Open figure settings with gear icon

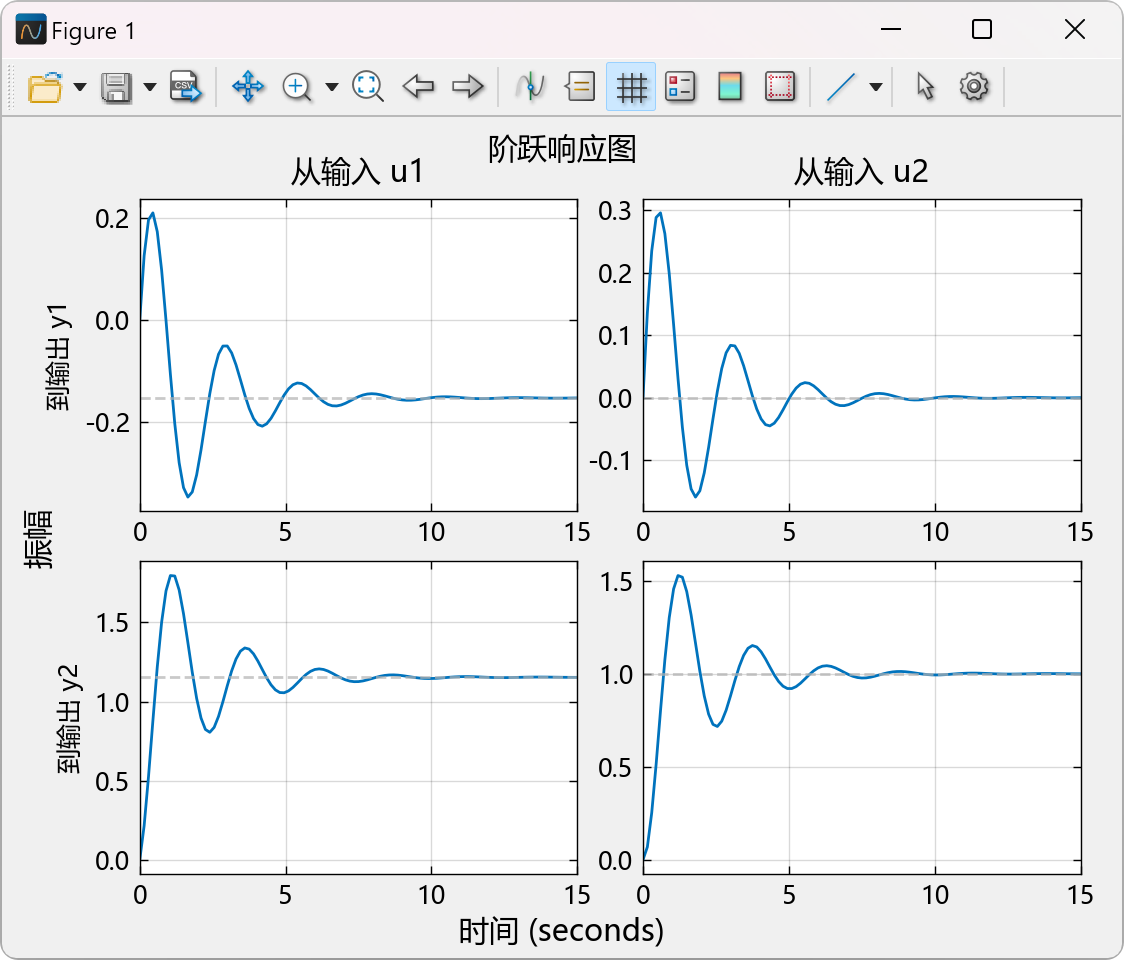pos(973,87)
